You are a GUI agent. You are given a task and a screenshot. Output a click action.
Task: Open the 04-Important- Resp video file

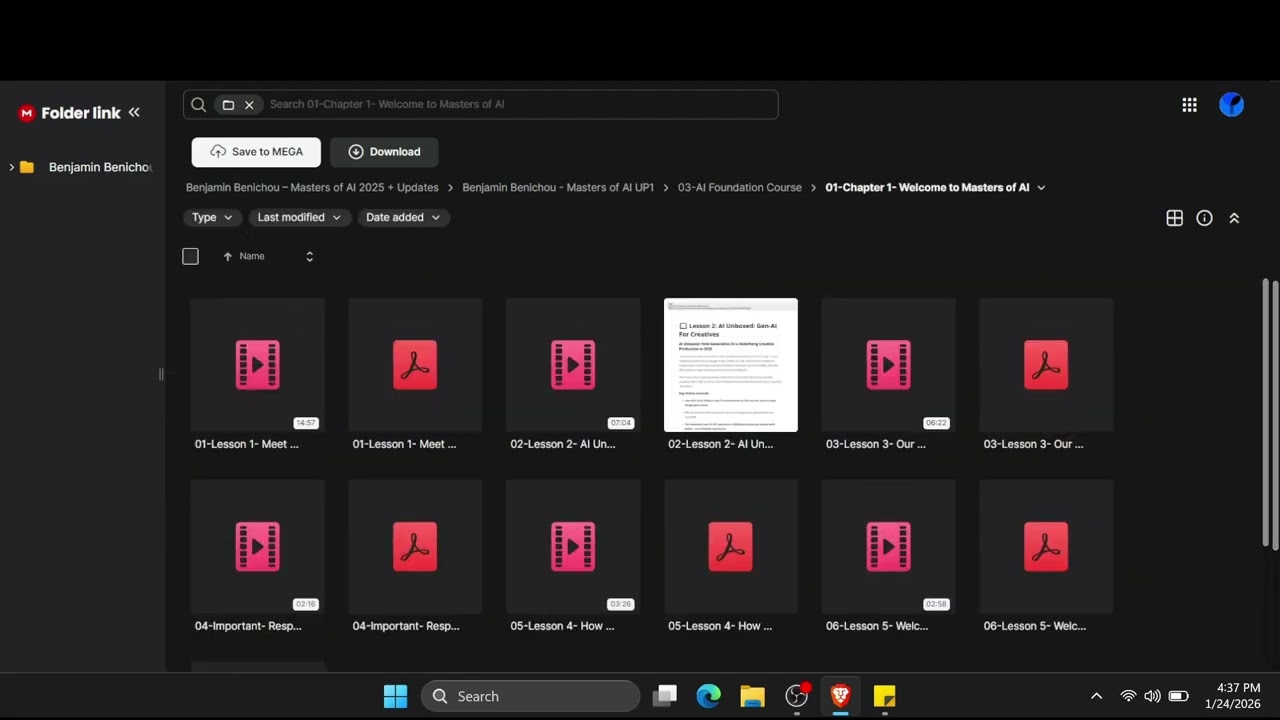point(257,547)
